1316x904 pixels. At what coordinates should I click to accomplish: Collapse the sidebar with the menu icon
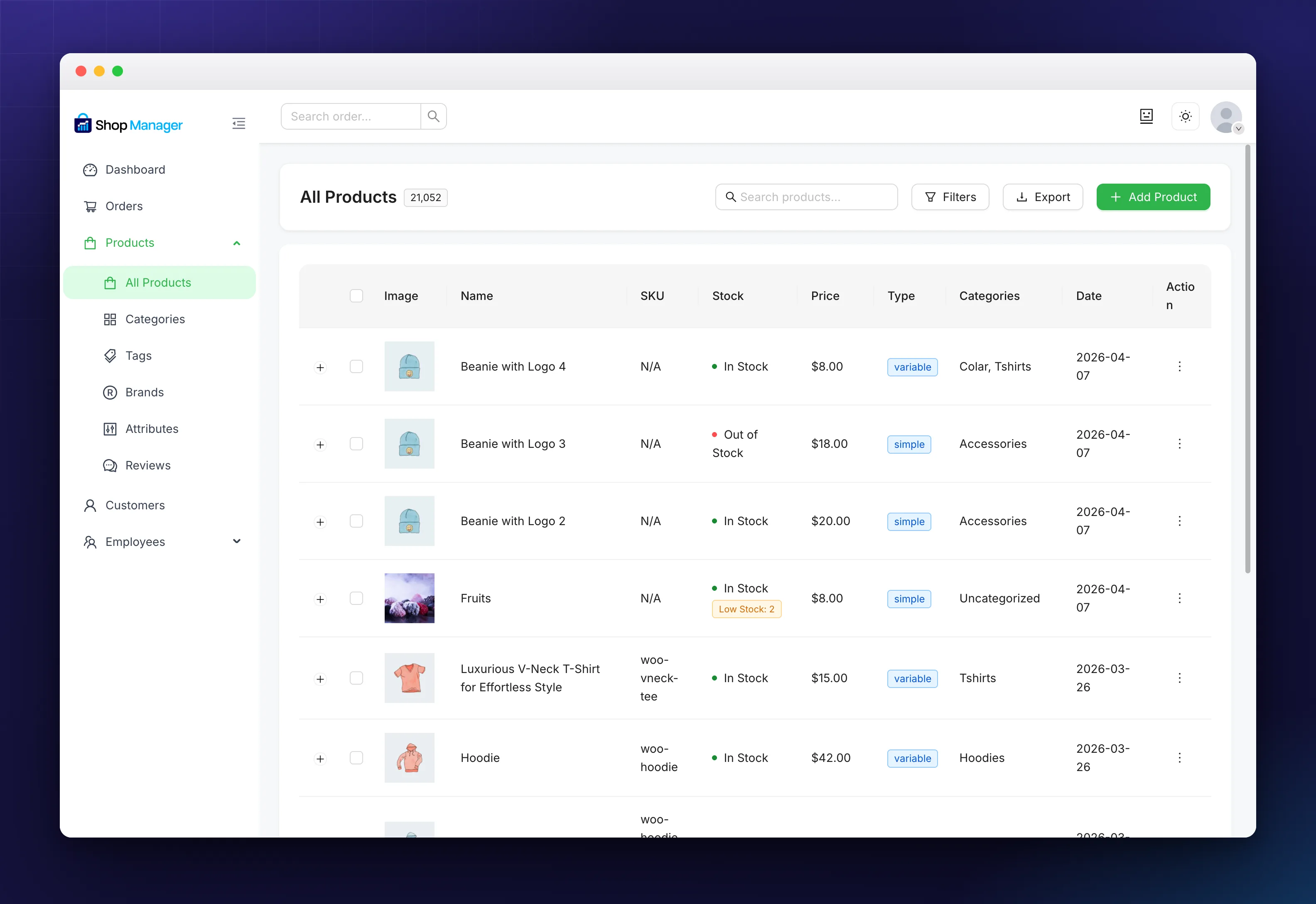tap(239, 123)
